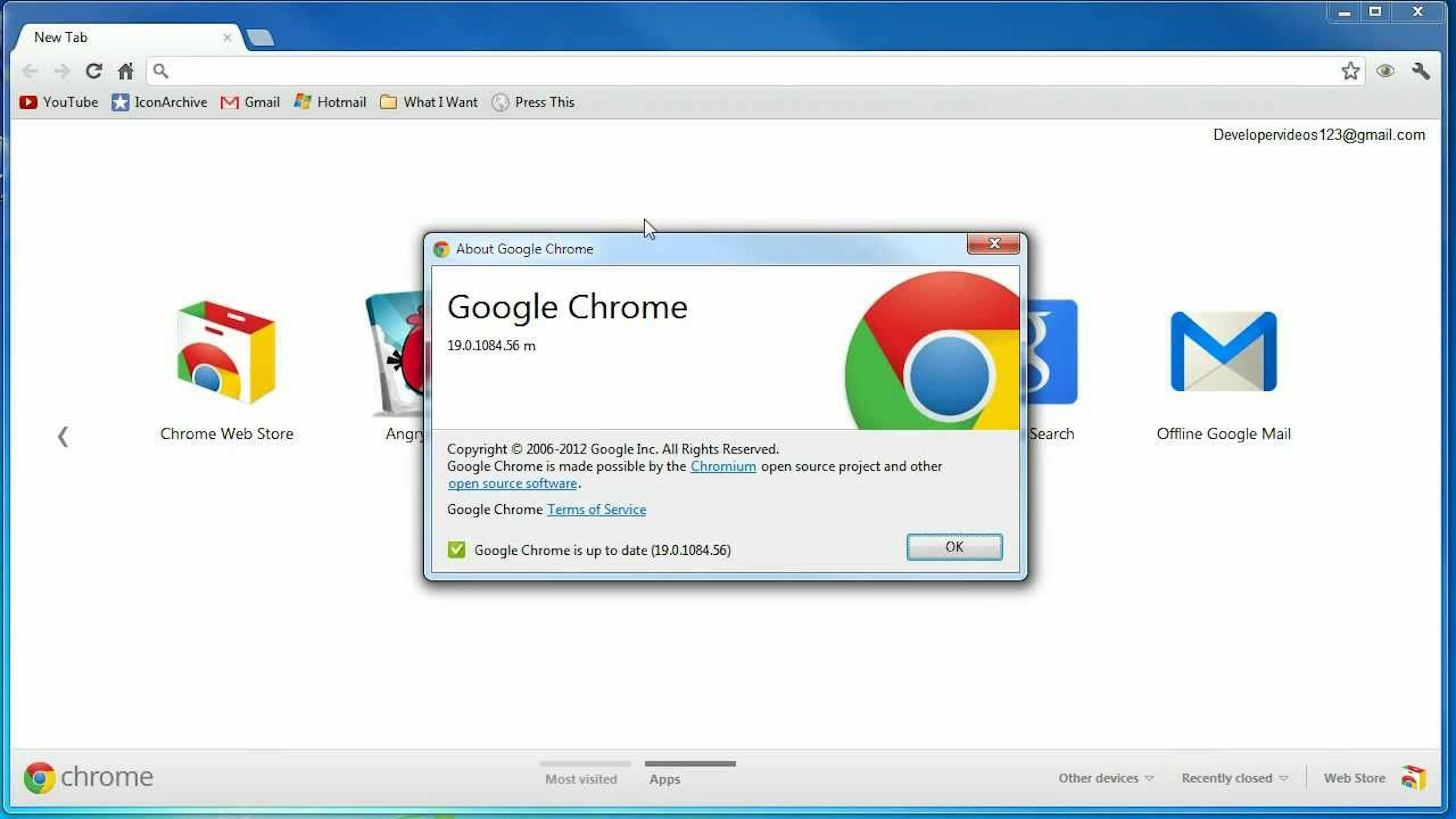Open the Terms of Service link

[x=596, y=510]
